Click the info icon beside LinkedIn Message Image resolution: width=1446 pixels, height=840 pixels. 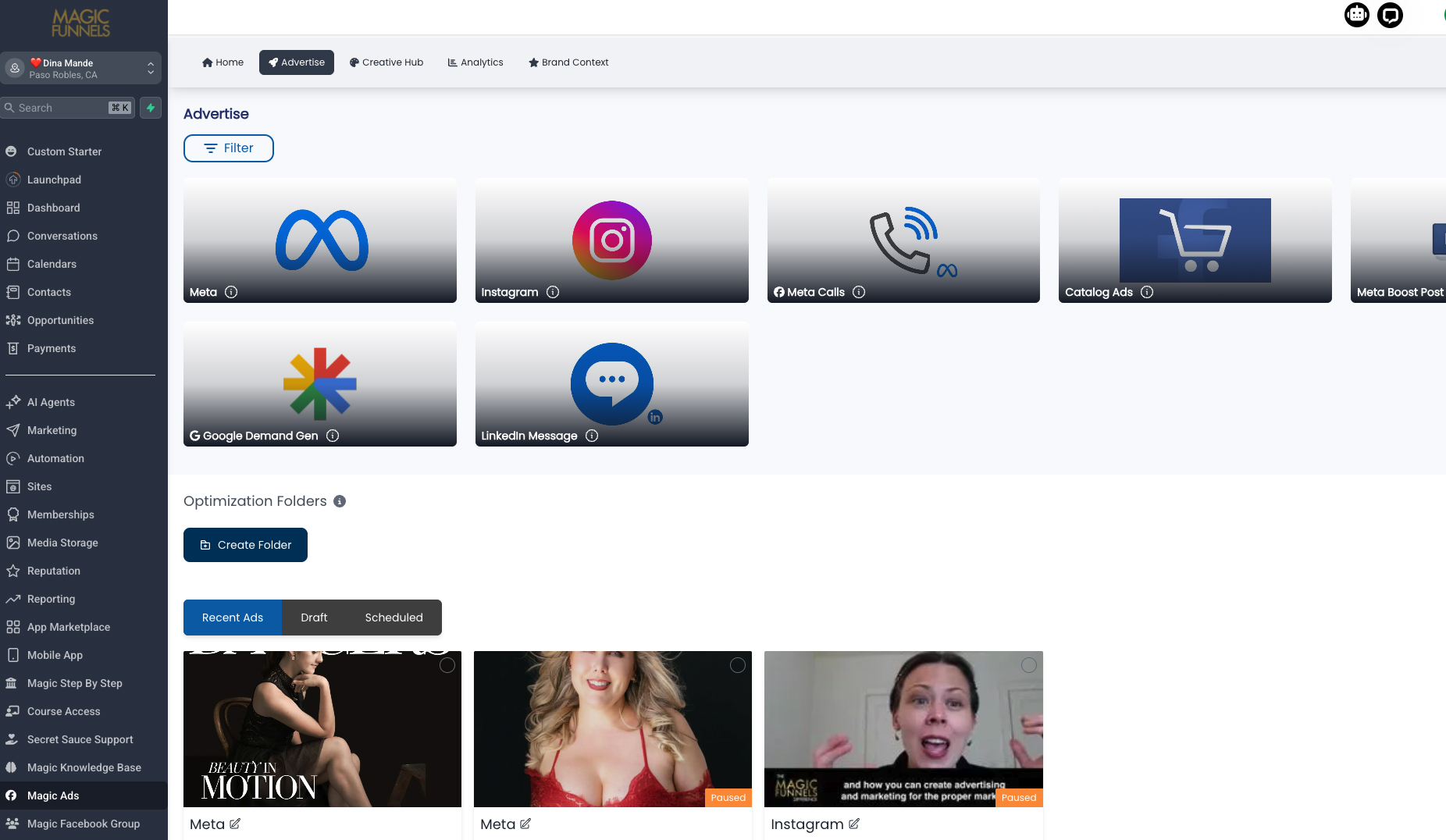coord(592,436)
